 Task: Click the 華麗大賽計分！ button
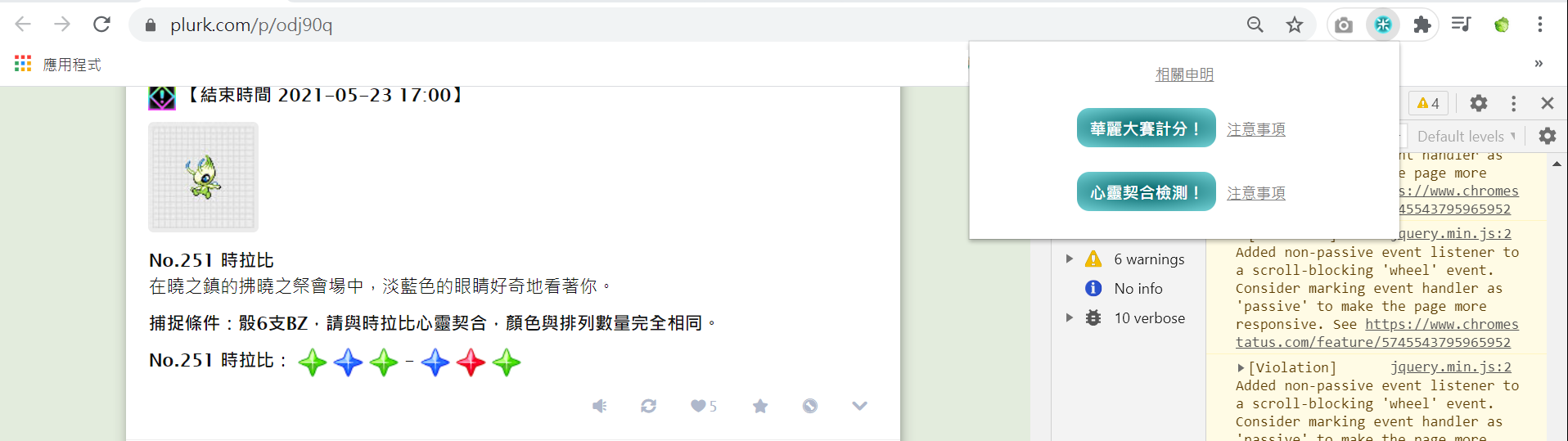[x=1146, y=128]
